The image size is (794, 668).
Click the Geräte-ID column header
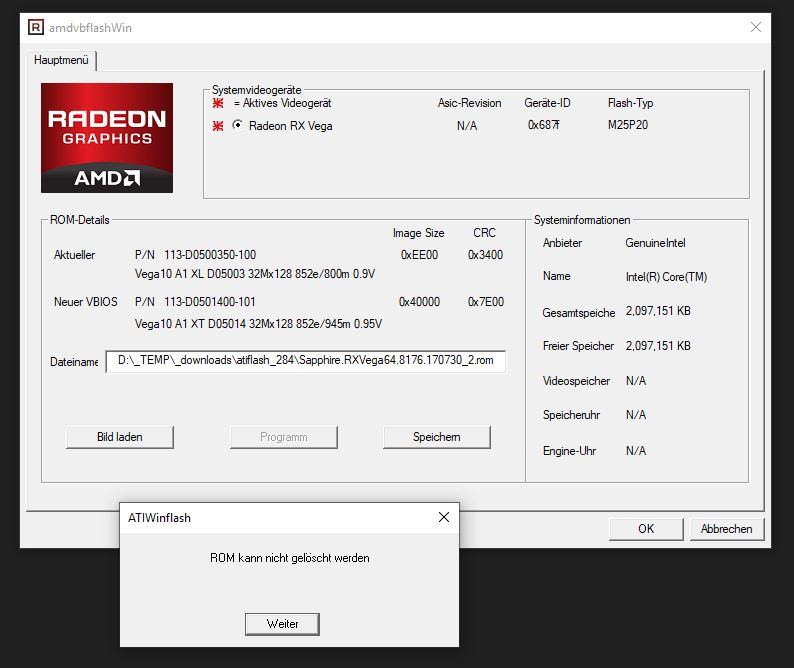click(547, 103)
